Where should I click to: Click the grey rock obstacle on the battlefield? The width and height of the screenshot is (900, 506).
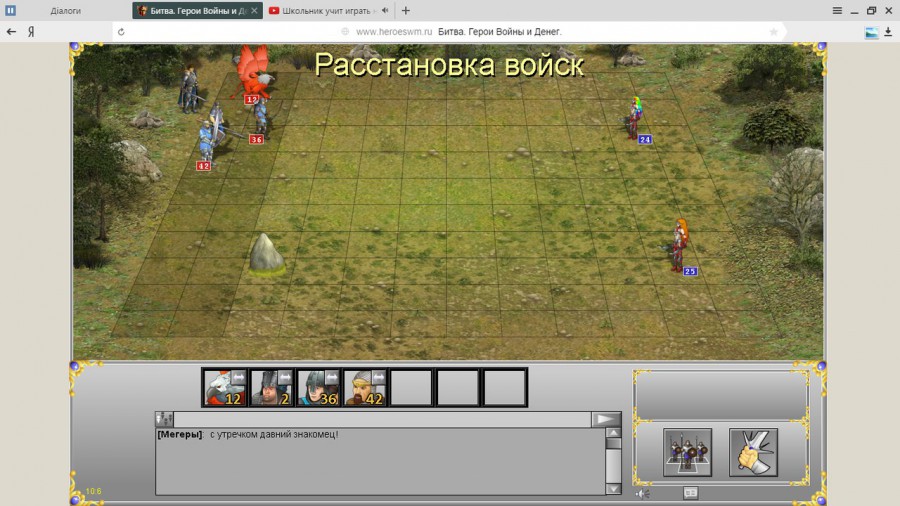click(x=266, y=253)
